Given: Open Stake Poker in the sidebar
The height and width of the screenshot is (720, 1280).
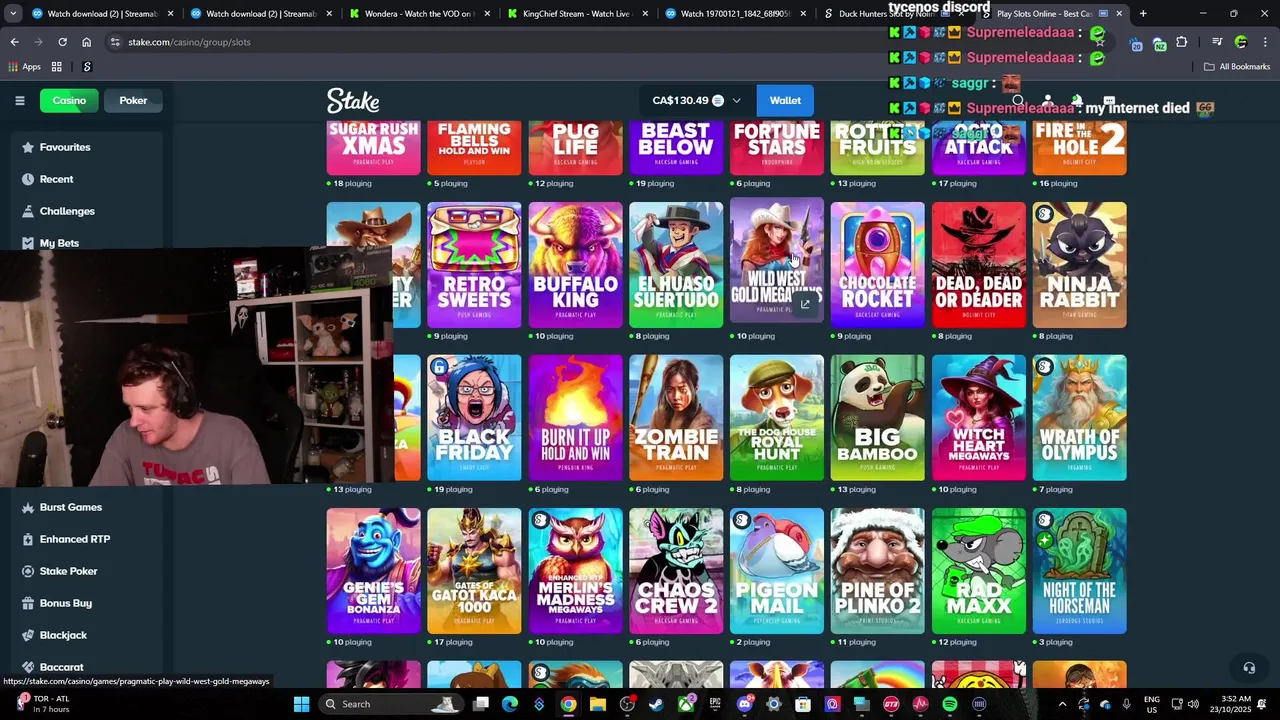Looking at the screenshot, I should coord(68,571).
